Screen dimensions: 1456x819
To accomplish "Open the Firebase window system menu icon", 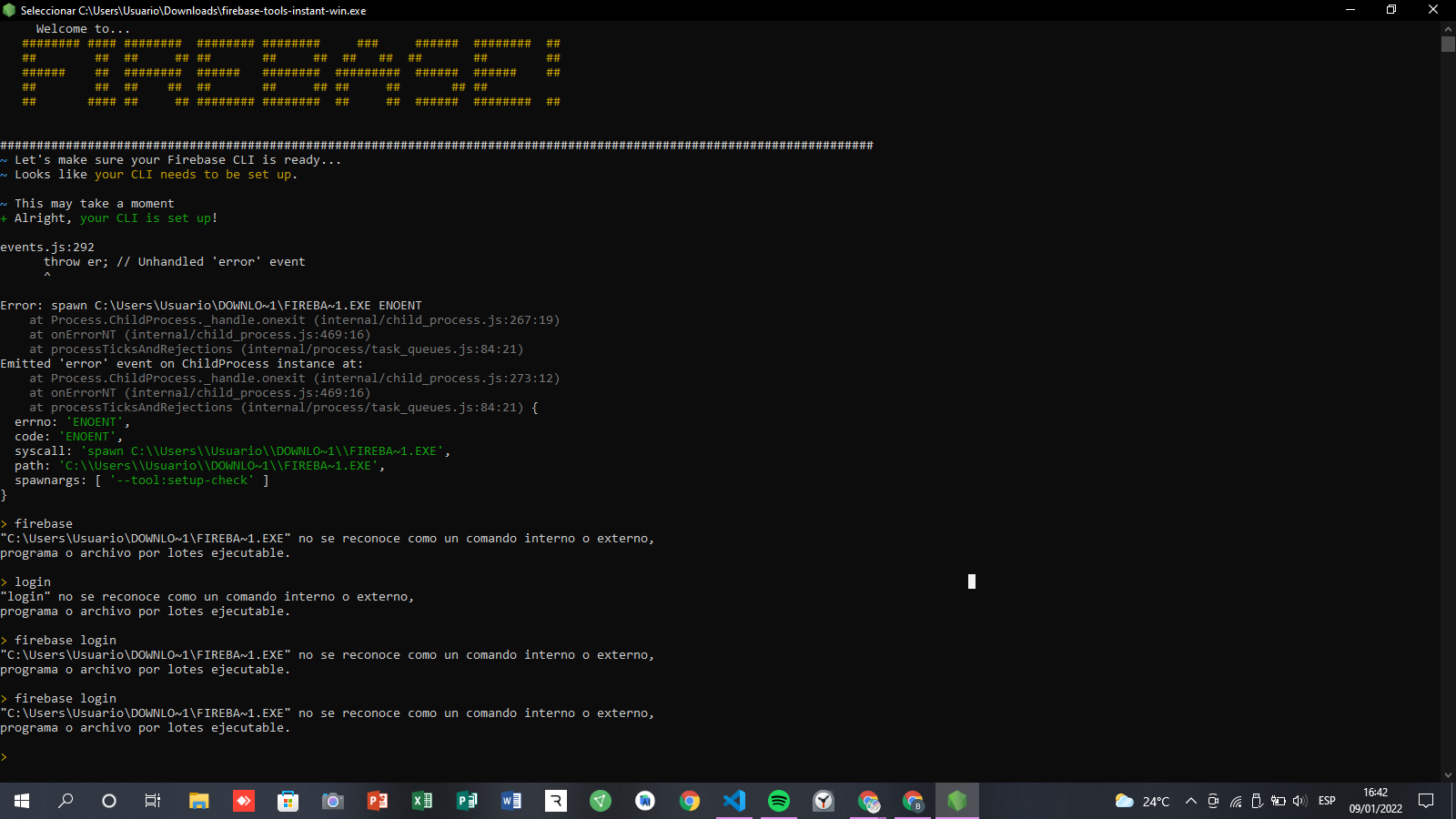I will pyautogui.click(x=9, y=10).
